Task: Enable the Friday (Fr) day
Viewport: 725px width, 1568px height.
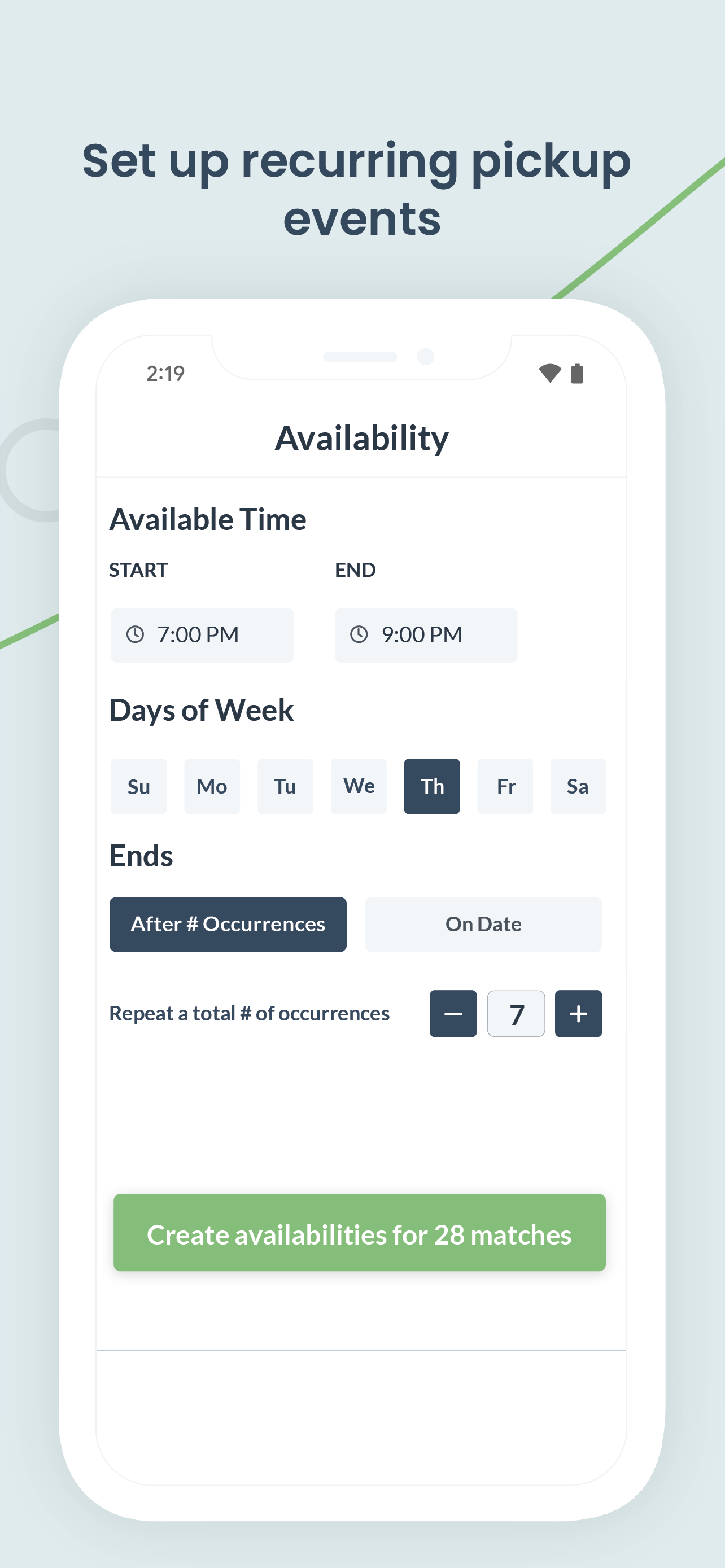Action: pyautogui.click(x=505, y=786)
